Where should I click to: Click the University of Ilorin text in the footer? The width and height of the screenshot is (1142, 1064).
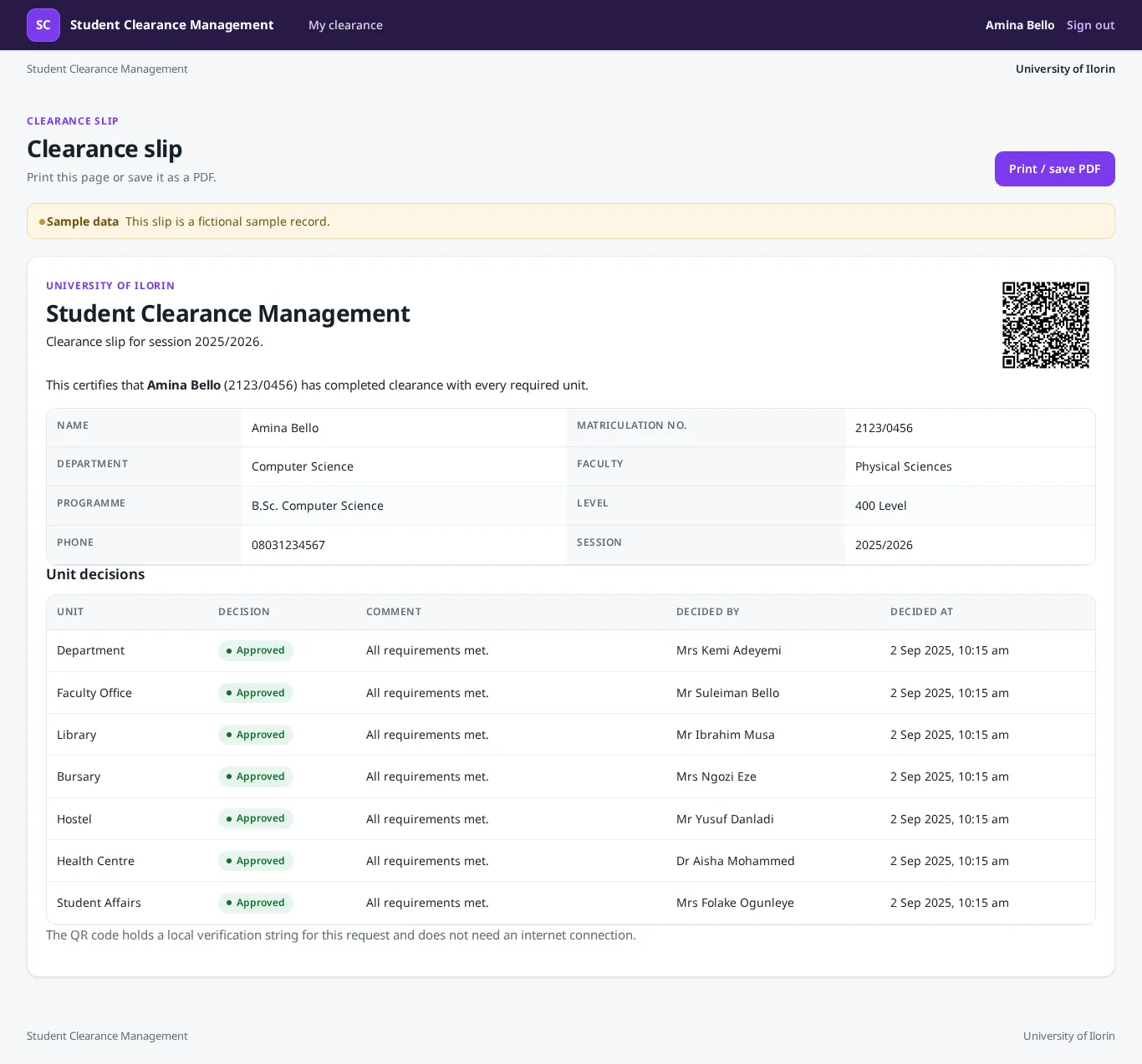tap(1069, 1036)
